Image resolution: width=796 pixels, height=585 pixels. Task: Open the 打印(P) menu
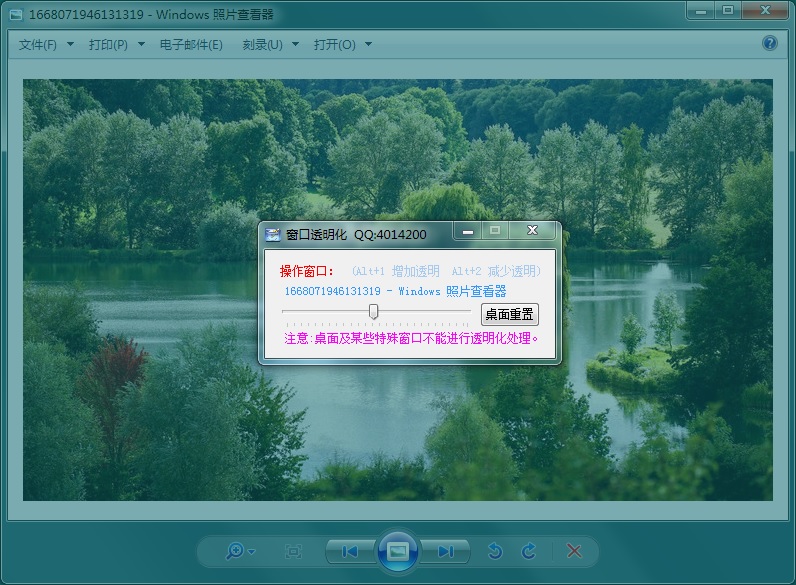(108, 45)
